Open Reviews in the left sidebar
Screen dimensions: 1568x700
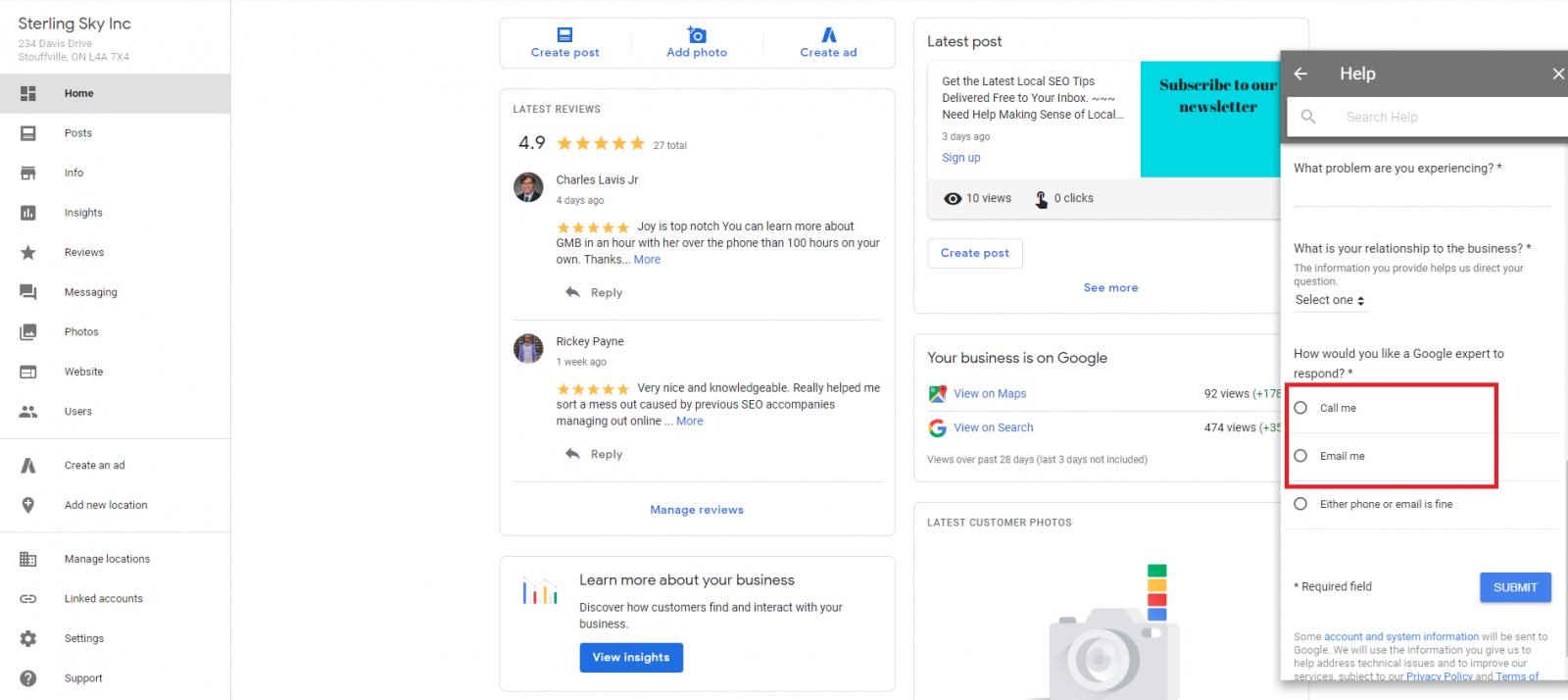click(84, 253)
